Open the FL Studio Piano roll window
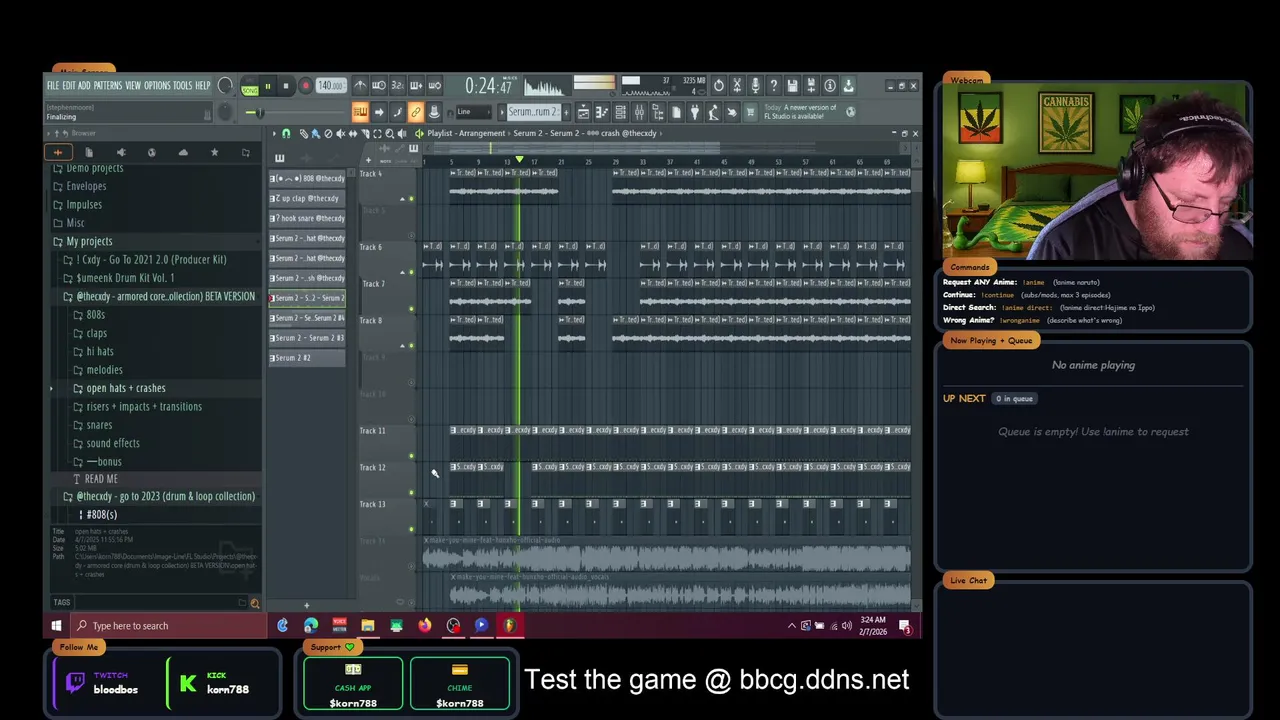Image resolution: width=1280 pixels, height=720 pixels. pos(602,112)
